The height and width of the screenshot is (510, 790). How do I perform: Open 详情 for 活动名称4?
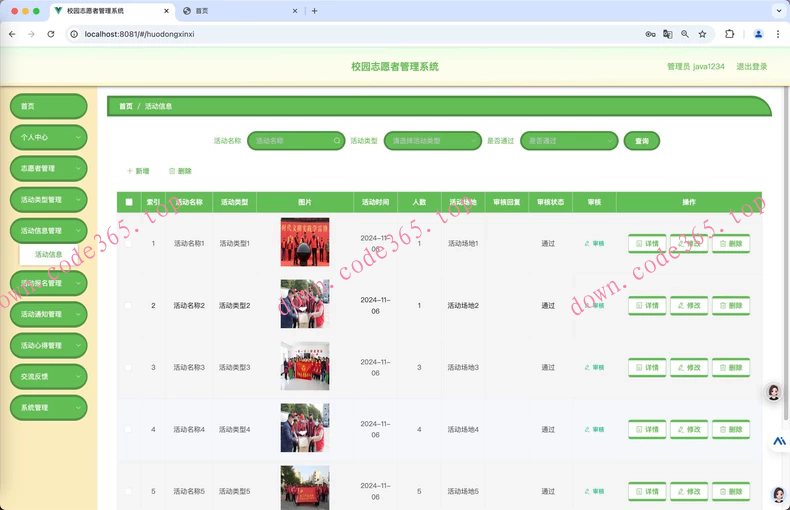[647, 429]
